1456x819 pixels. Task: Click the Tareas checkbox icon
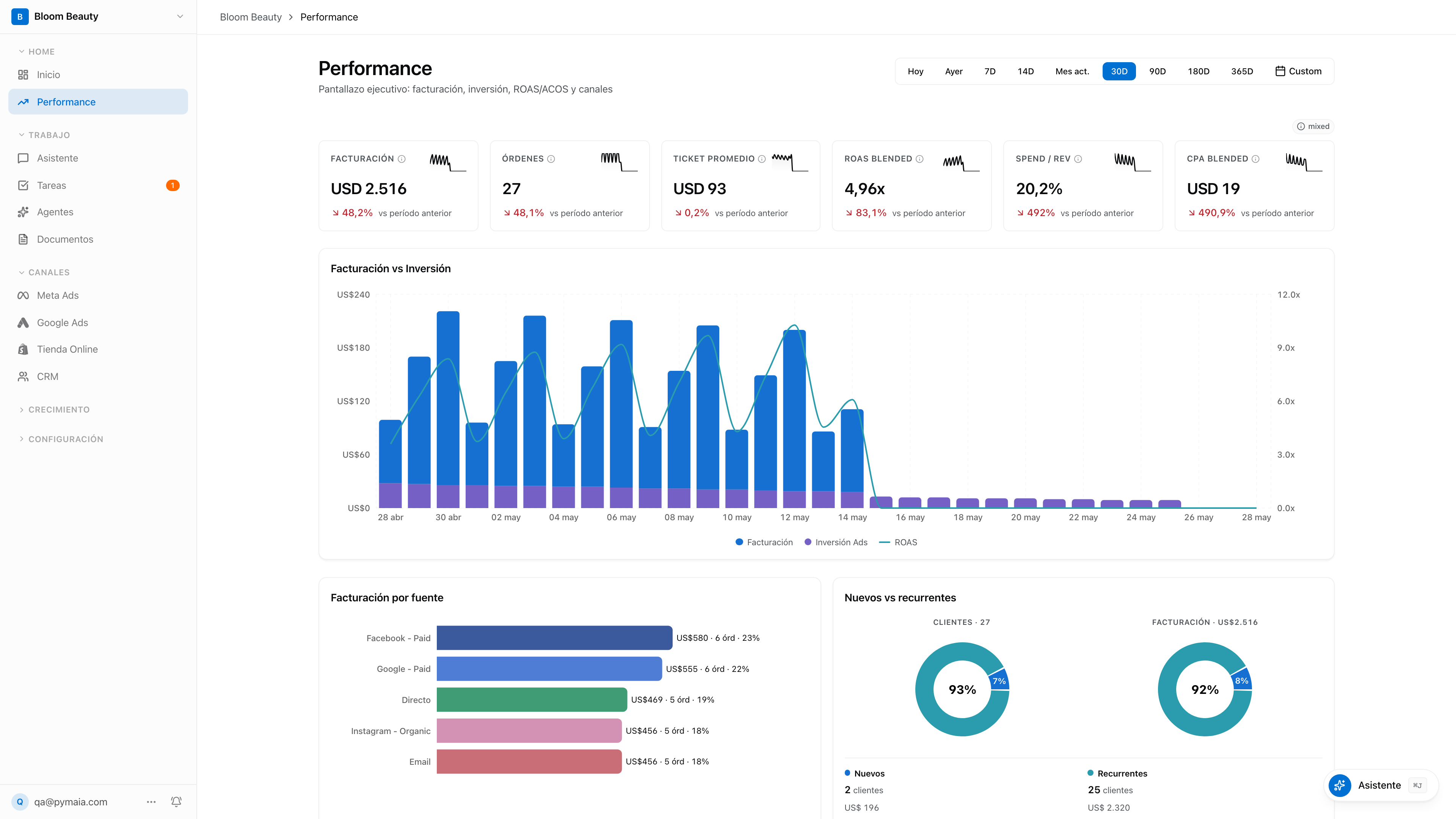pos(23,185)
